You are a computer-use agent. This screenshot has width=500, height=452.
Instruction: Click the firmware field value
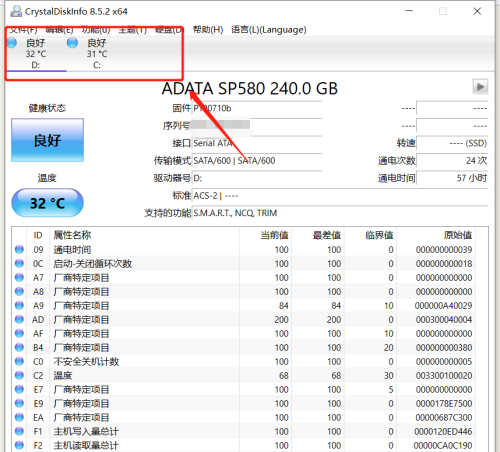click(257, 108)
